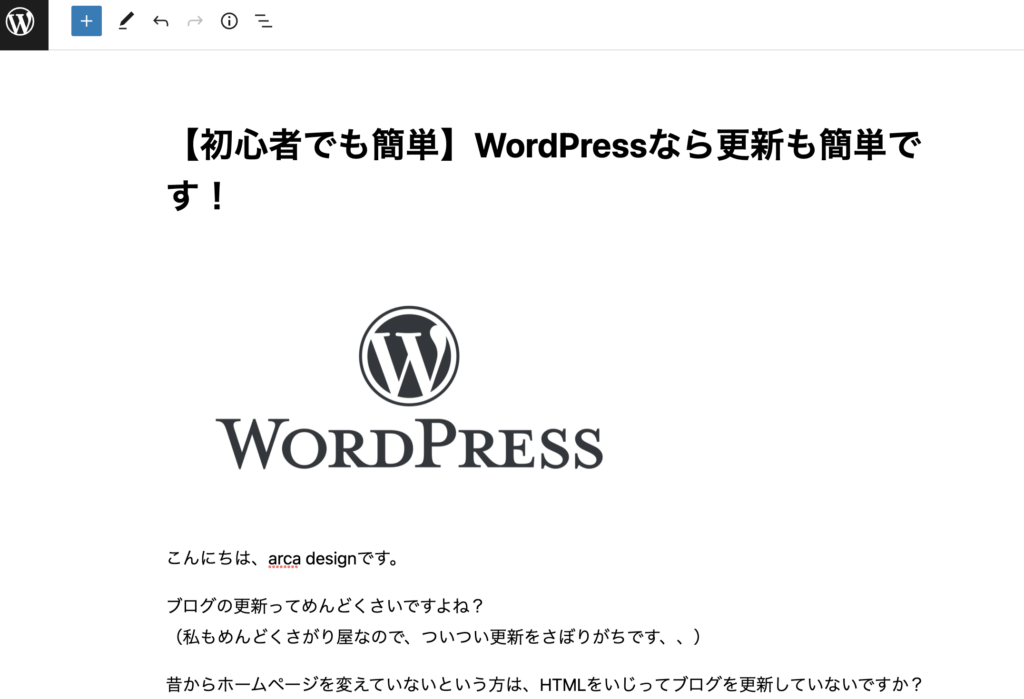Click the title's second line "す！"
This screenshot has height=699, width=1024.
point(198,196)
